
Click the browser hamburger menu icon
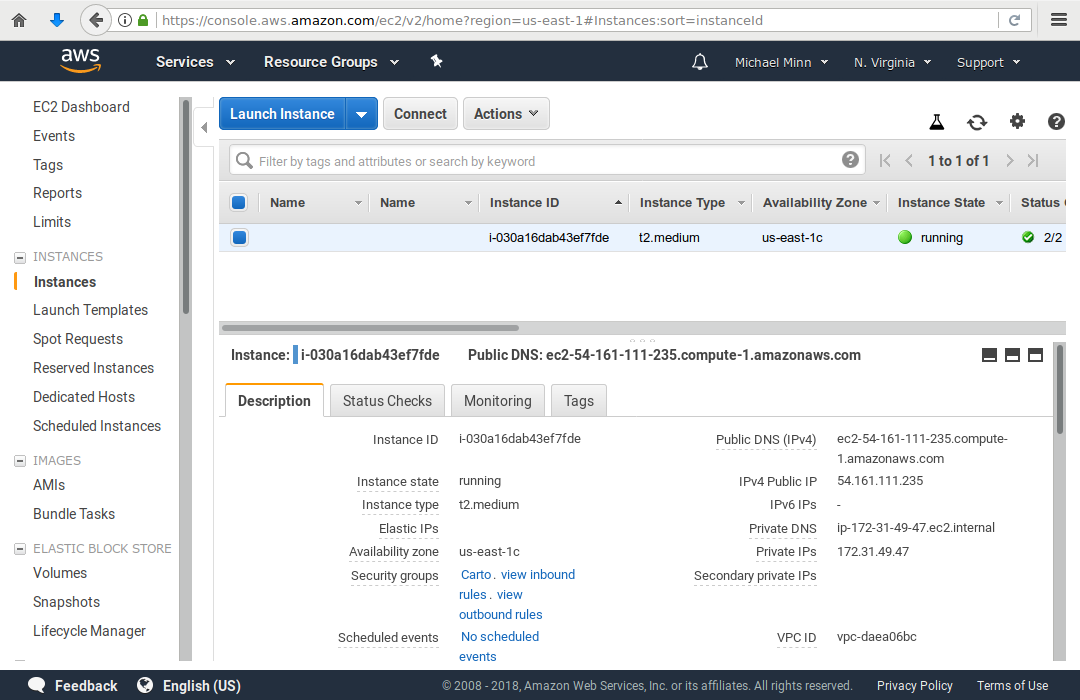(x=1059, y=20)
